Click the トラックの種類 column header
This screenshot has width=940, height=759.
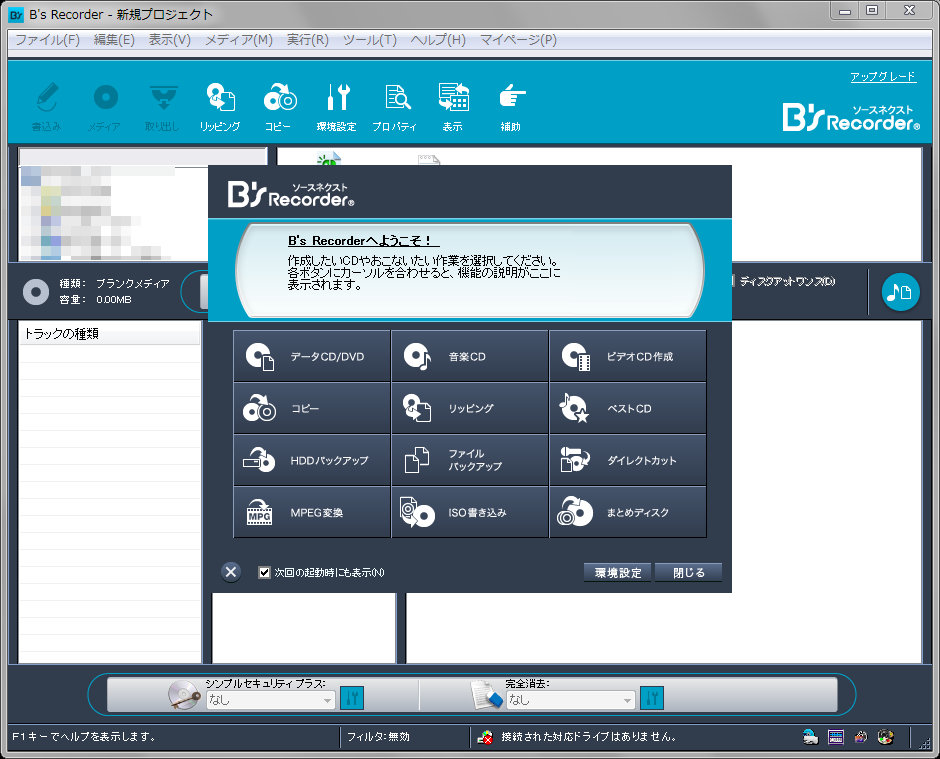pyautogui.click(x=110, y=333)
